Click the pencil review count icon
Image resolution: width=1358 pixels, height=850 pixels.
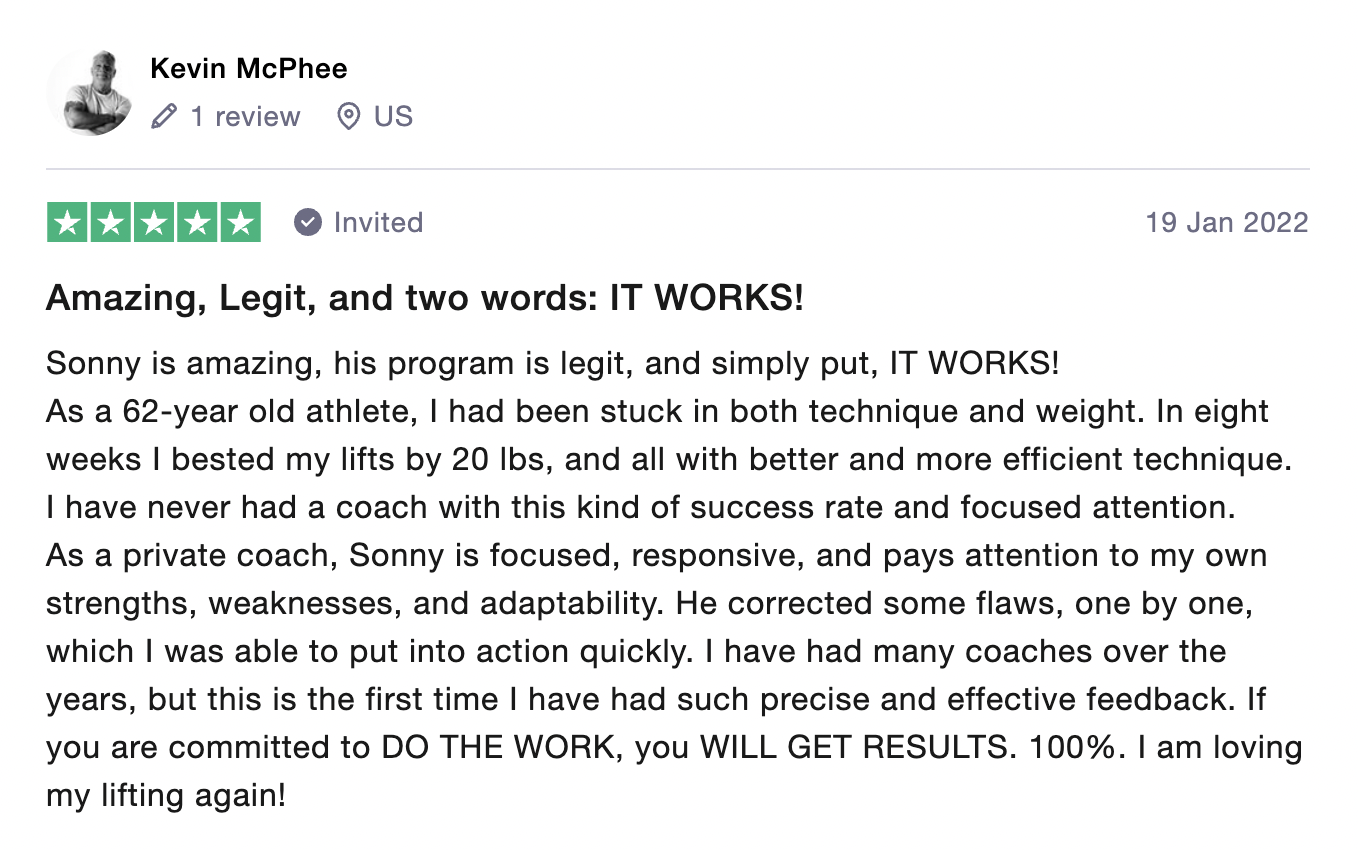[163, 117]
